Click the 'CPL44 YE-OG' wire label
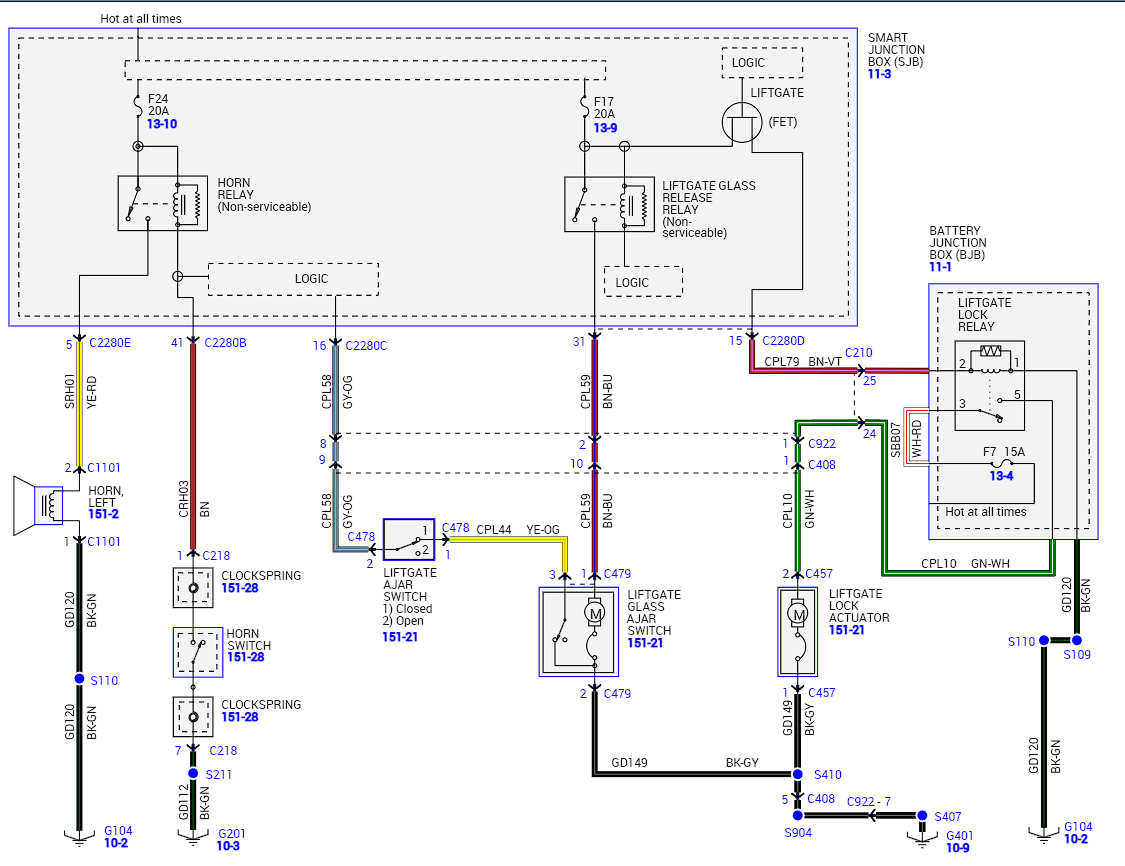This screenshot has height=866, width=1125. (x=518, y=530)
